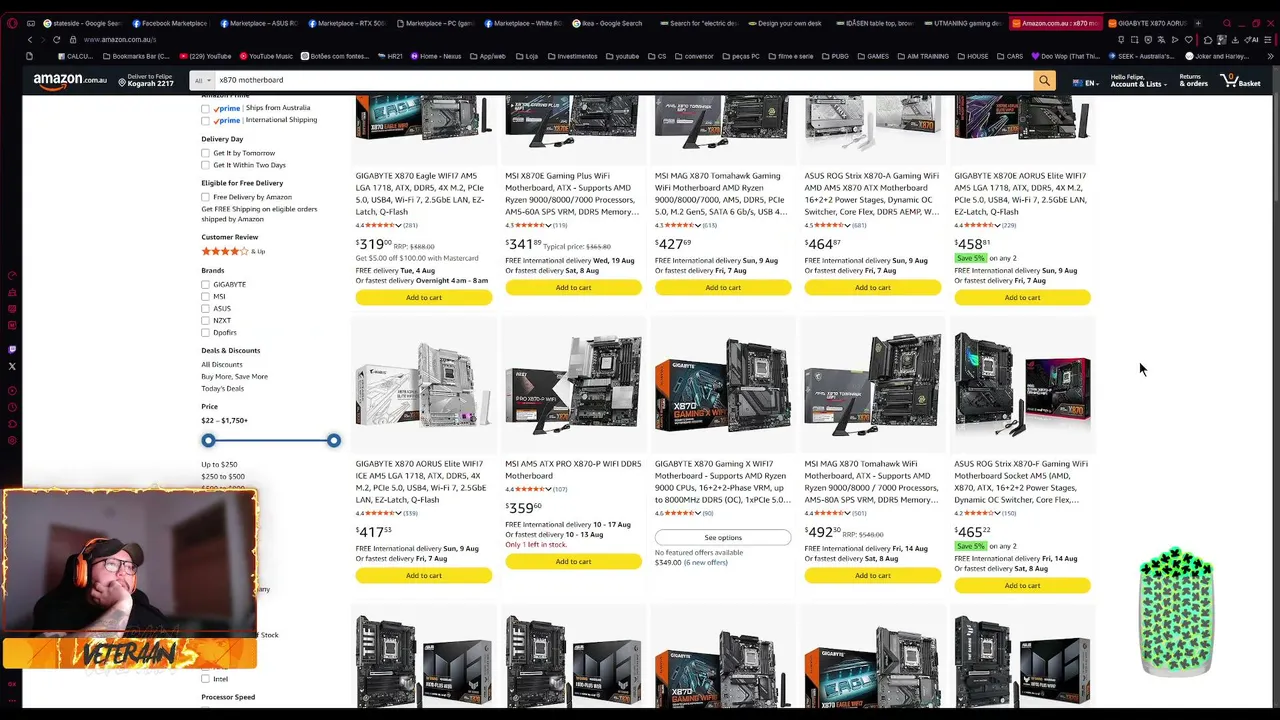Click the maximum price slider handle
Image resolution: width=1280 pixels, height=720 pixels.
pyautogui.click(x=334, y=440)
